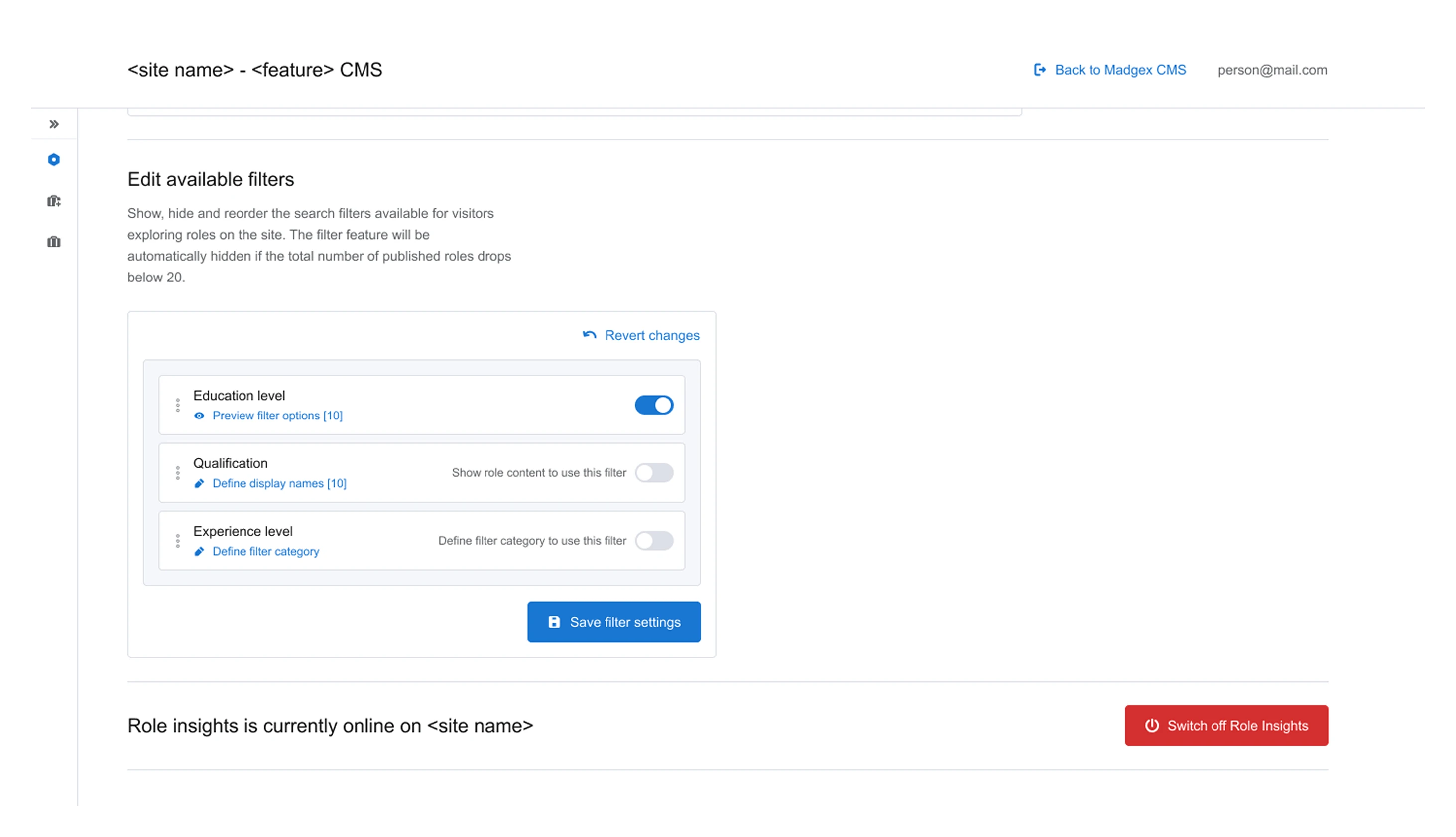Open Define filter category link
This screenshot has height=837, width=1456.
[265, 552]
